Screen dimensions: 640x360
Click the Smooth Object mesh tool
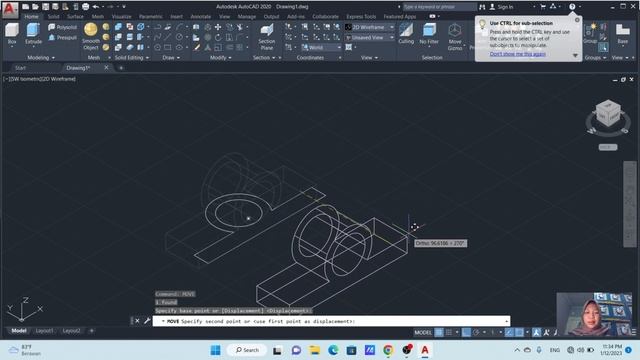[x=91, y=36]
